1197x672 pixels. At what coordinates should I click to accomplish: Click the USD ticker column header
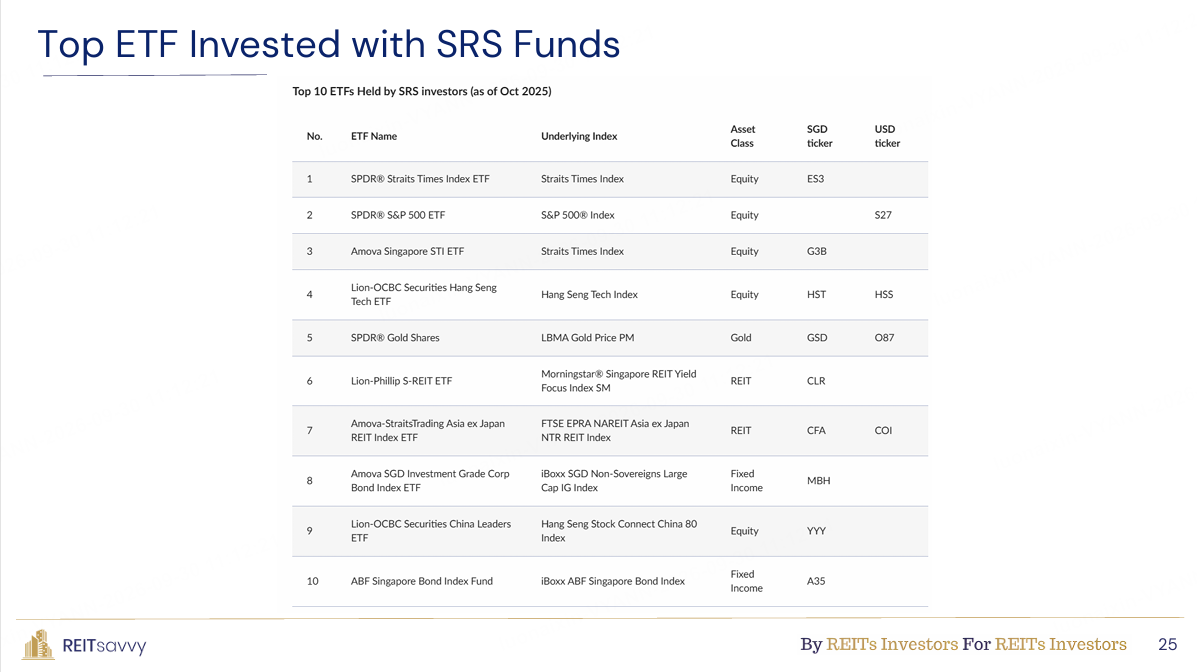[887, 136]
